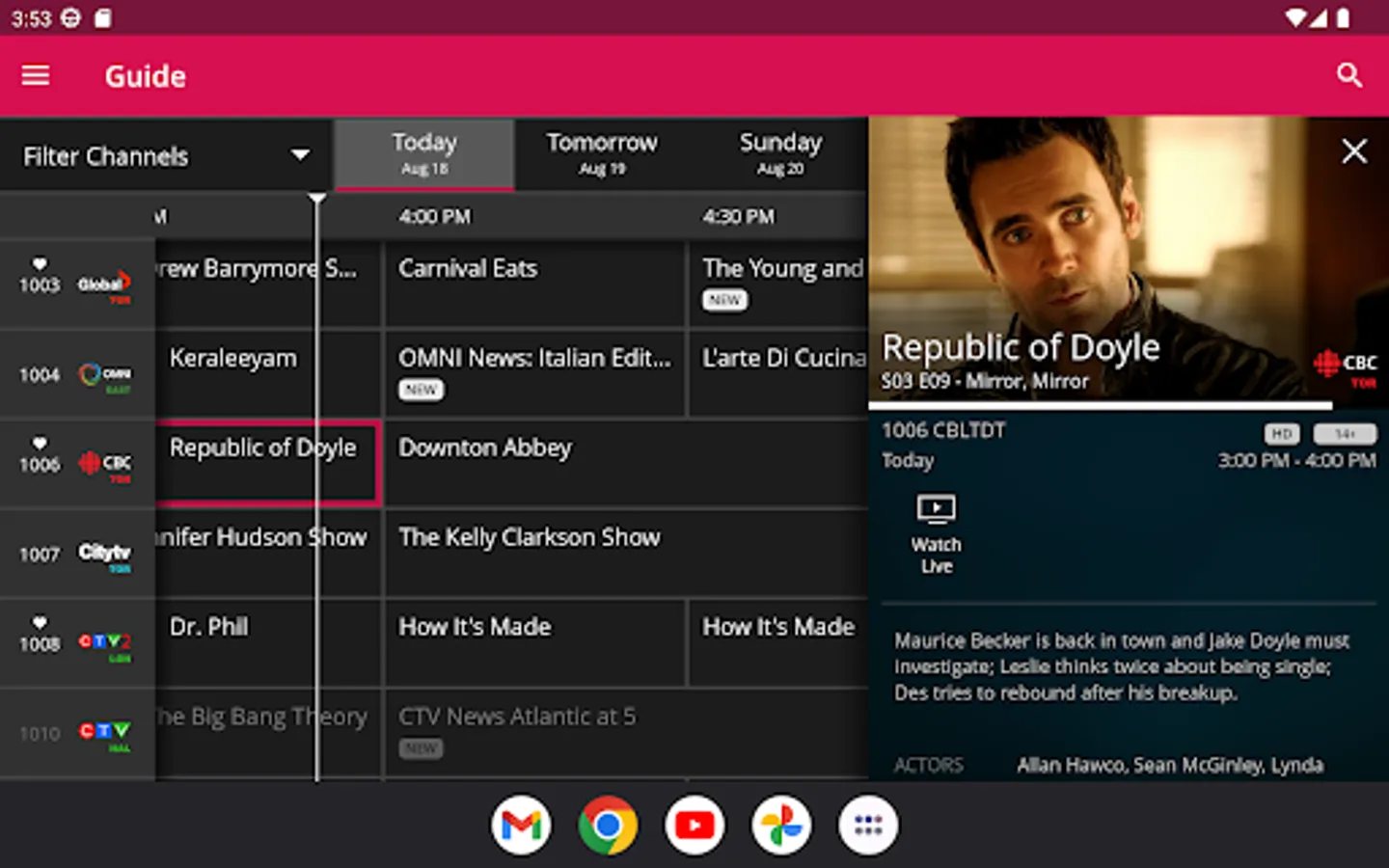Toggle favorite heart on channel 1003
Image resolution: width=1389 pixels, height=868 pixels.
tap(40, 263)
